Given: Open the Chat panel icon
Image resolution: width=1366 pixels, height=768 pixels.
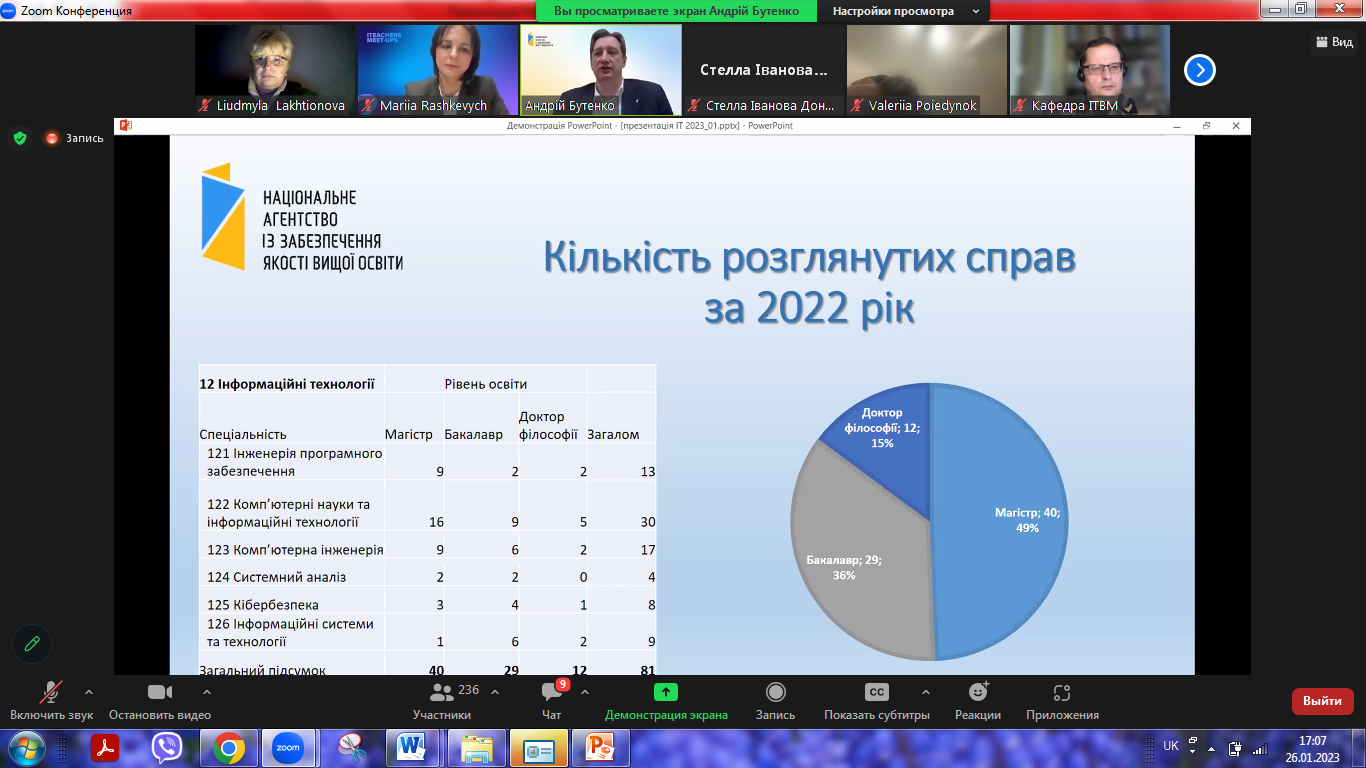Looking at the screenshot, I should pyautogui.click(x=551, y=693).
